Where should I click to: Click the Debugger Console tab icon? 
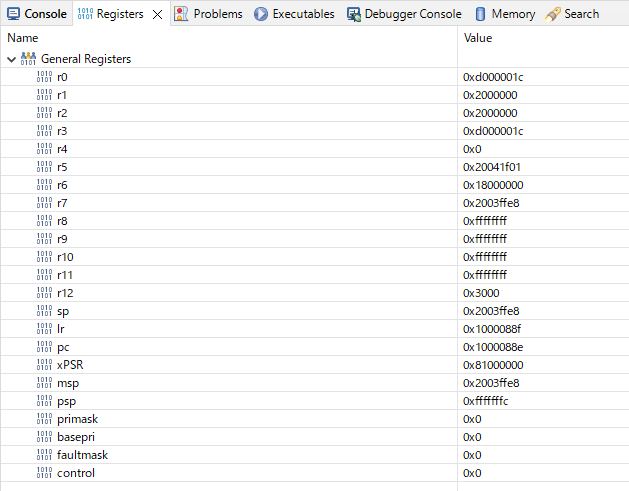point(354,14)
